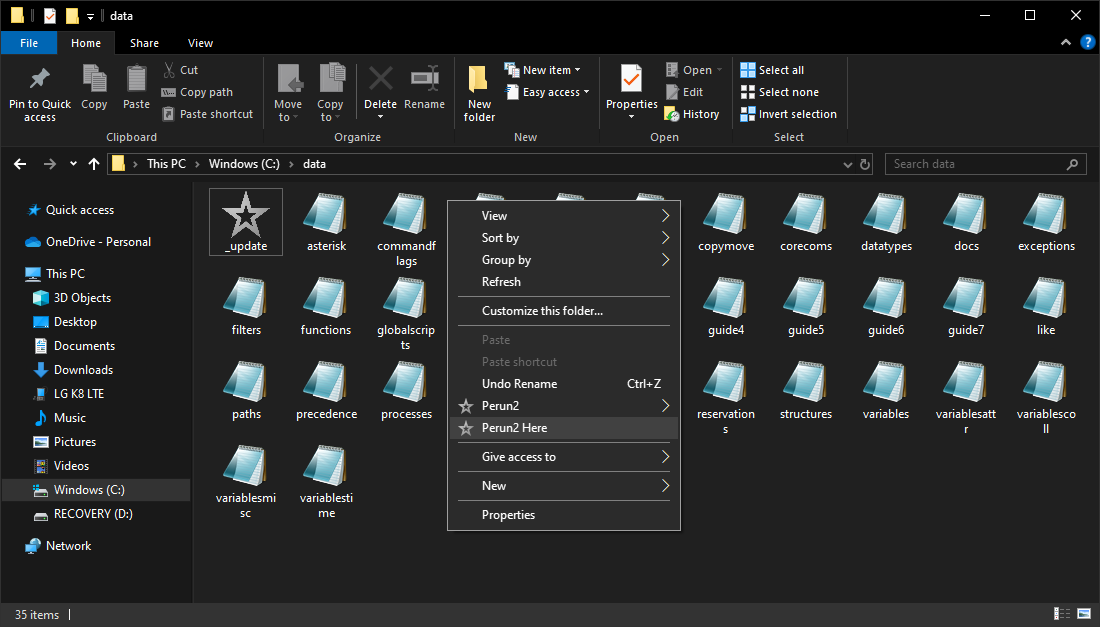Select the precedence file
This screenshot has width=1100, height=627.
point(326,390)
